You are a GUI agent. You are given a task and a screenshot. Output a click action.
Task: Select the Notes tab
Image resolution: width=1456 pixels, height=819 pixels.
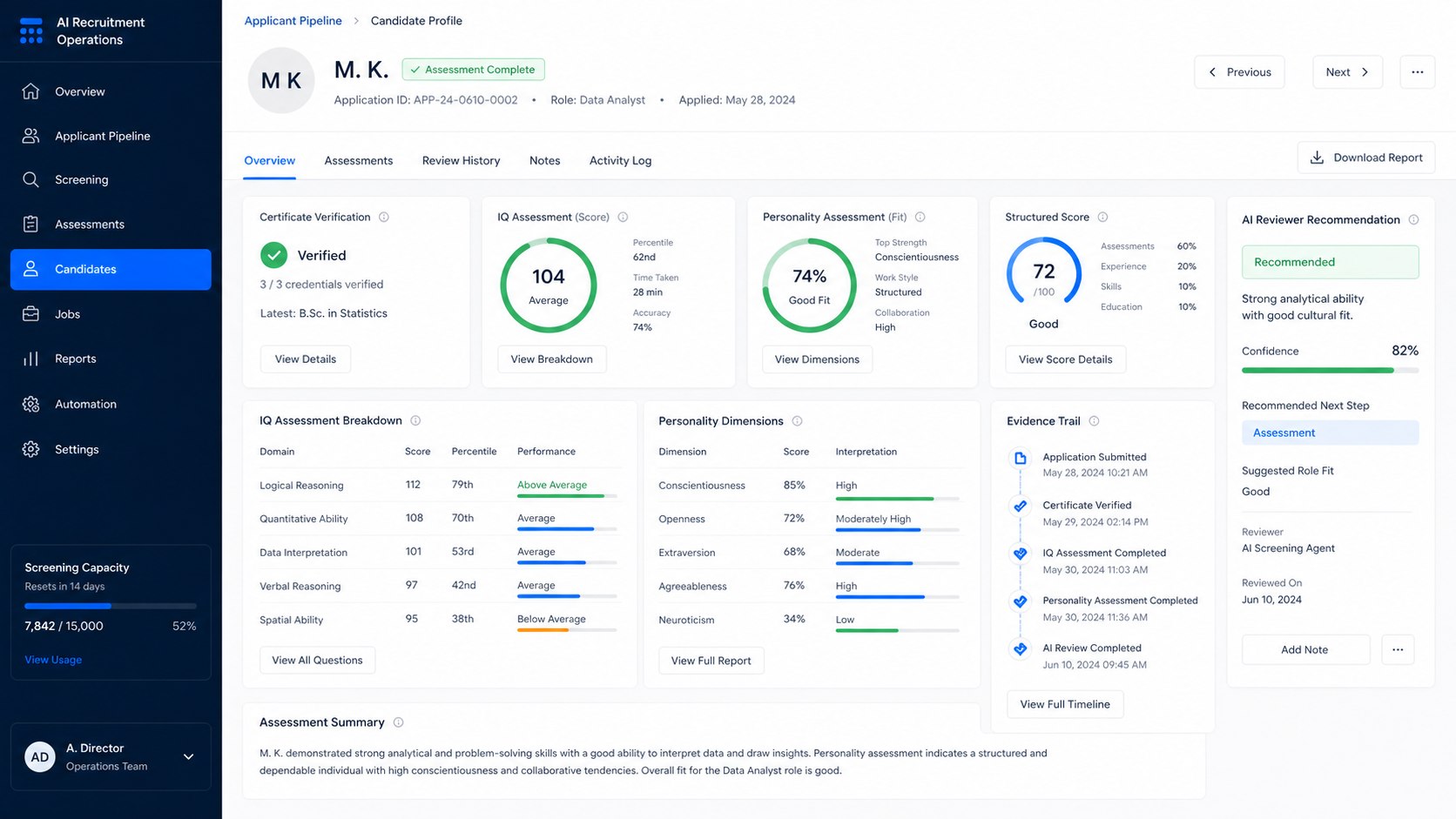click(544, 160)
